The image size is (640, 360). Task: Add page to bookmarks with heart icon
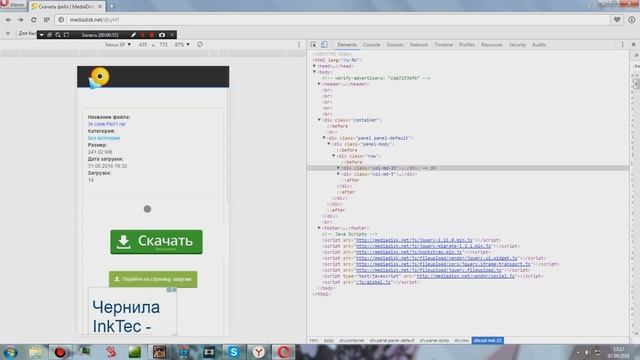tap(617, 20)
